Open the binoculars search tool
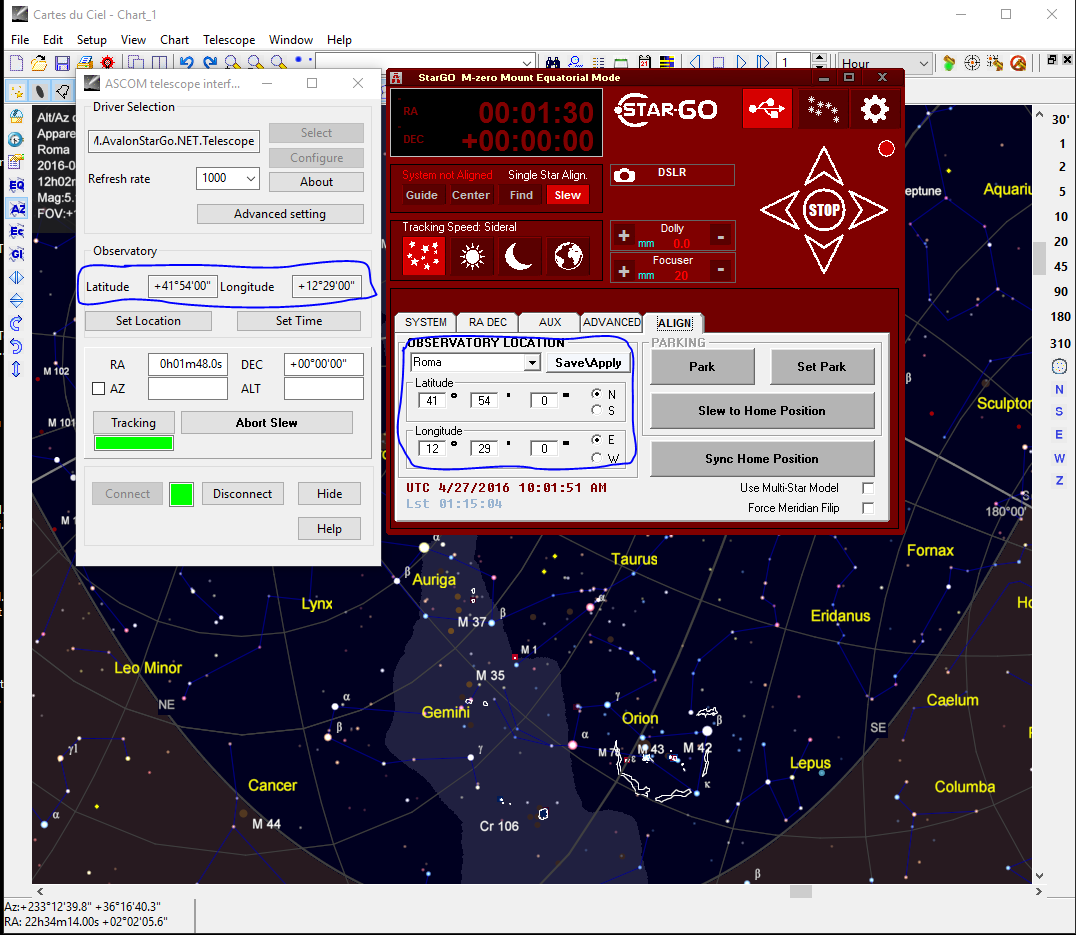The image size is (1076, 935). [x=552, y=63]
